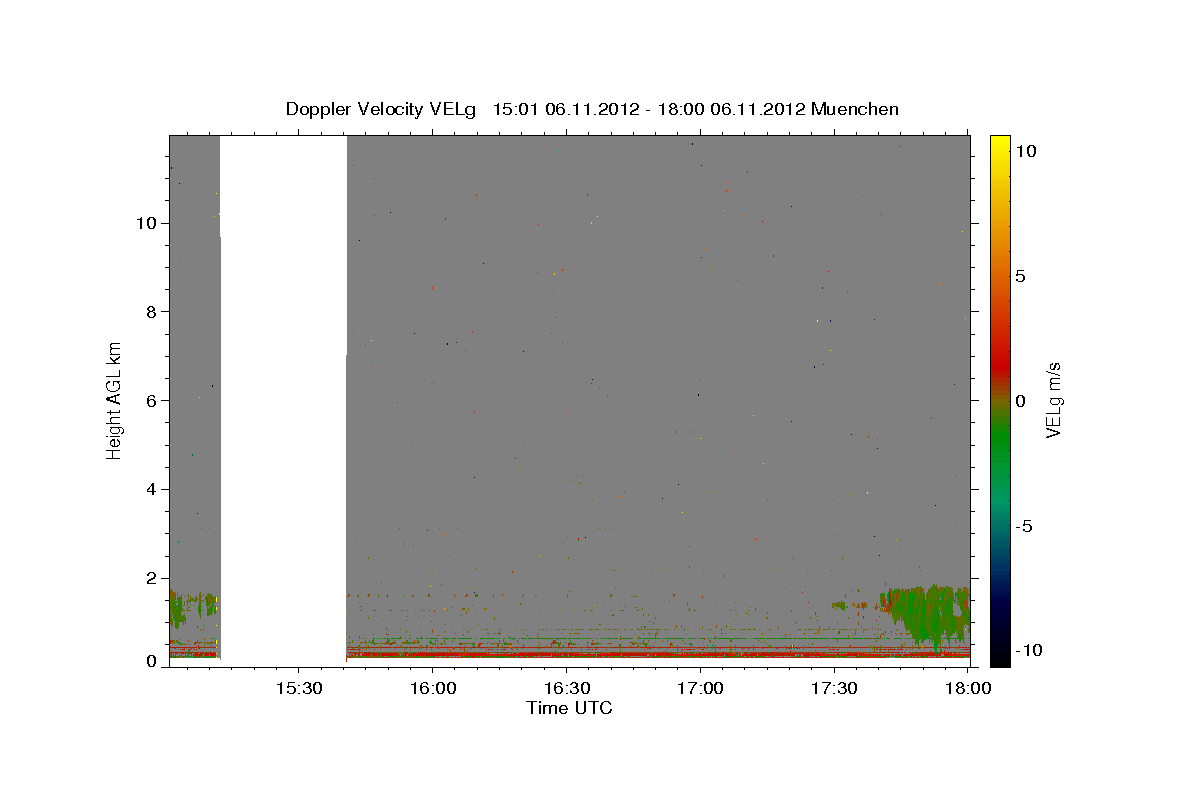Click the 17:30 time tick label
The image size is (1200, 800).
pos(834,689)
